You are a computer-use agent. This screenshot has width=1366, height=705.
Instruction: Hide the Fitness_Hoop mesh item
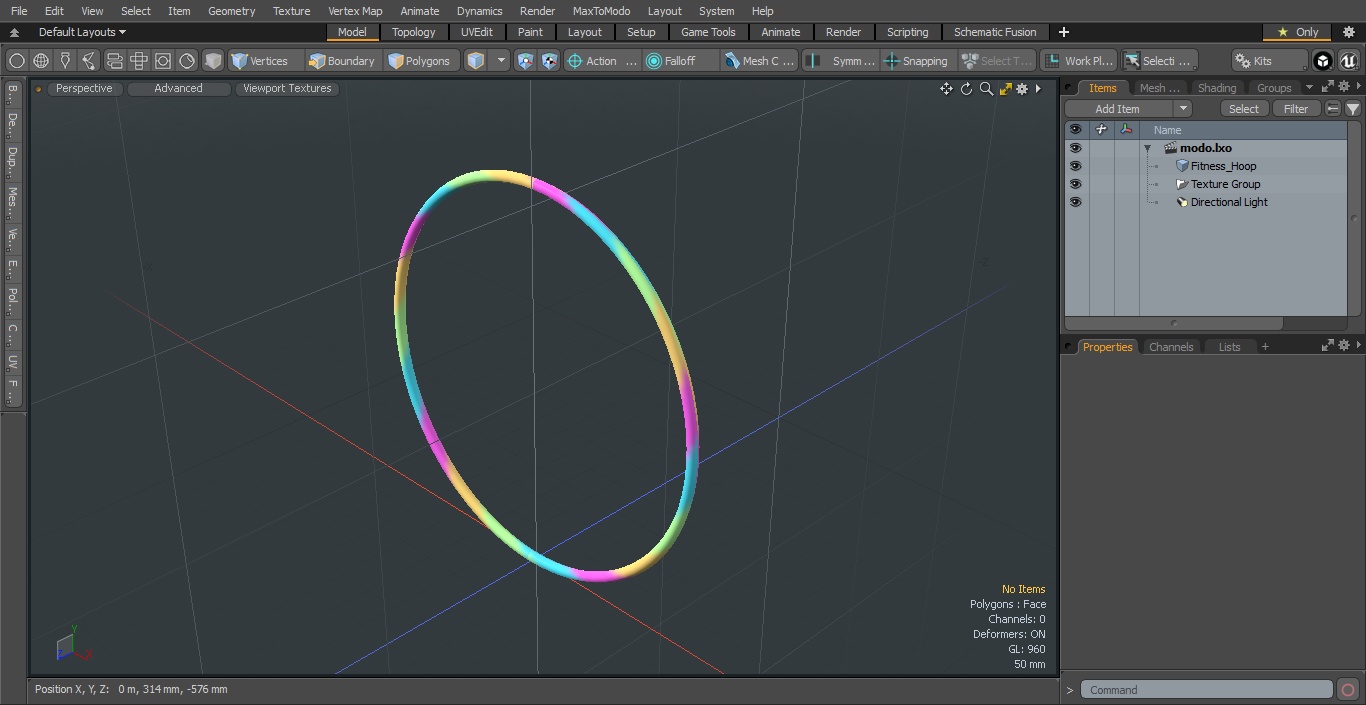[x=1075, y=166]
